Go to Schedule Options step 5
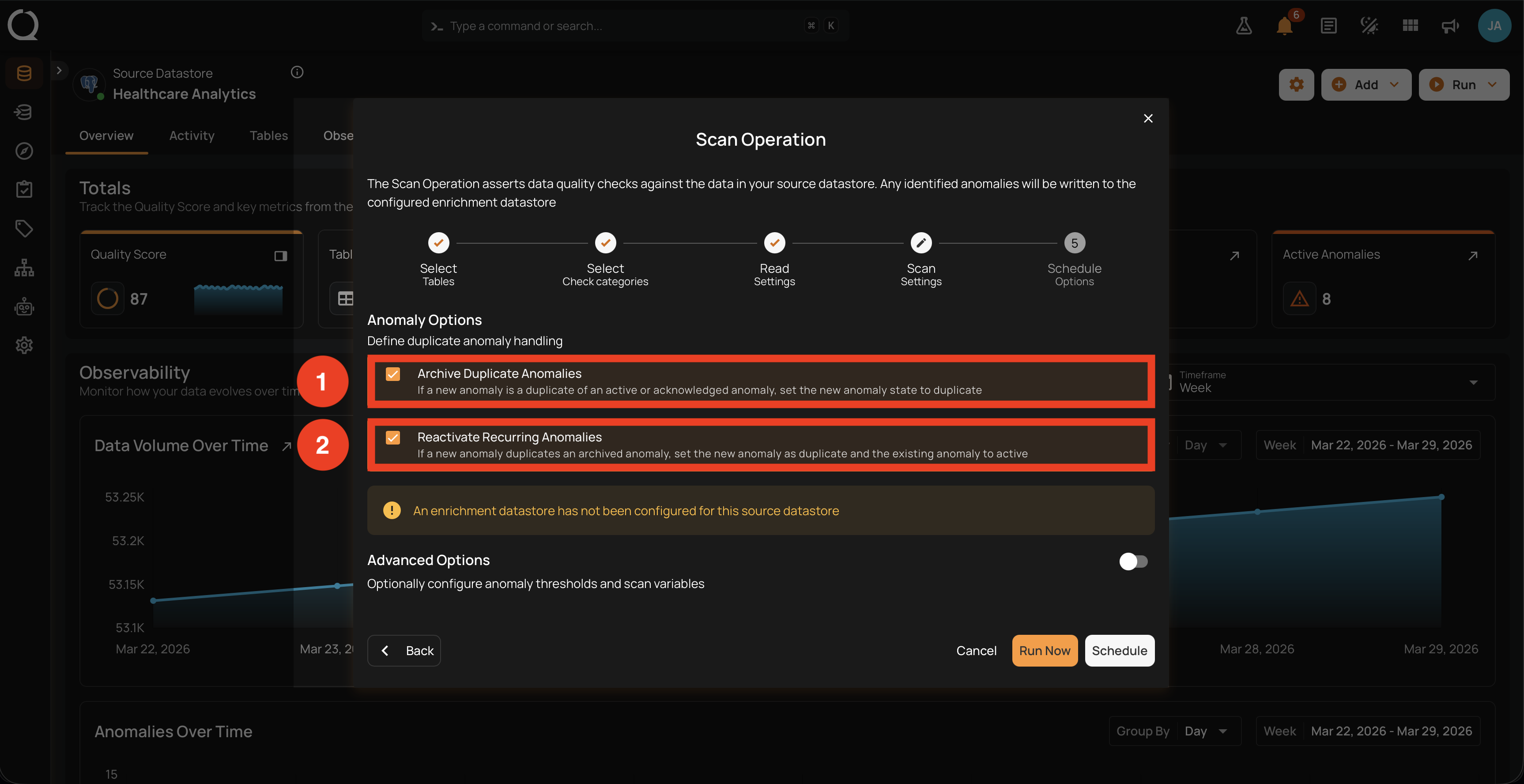 [1075, 259]
